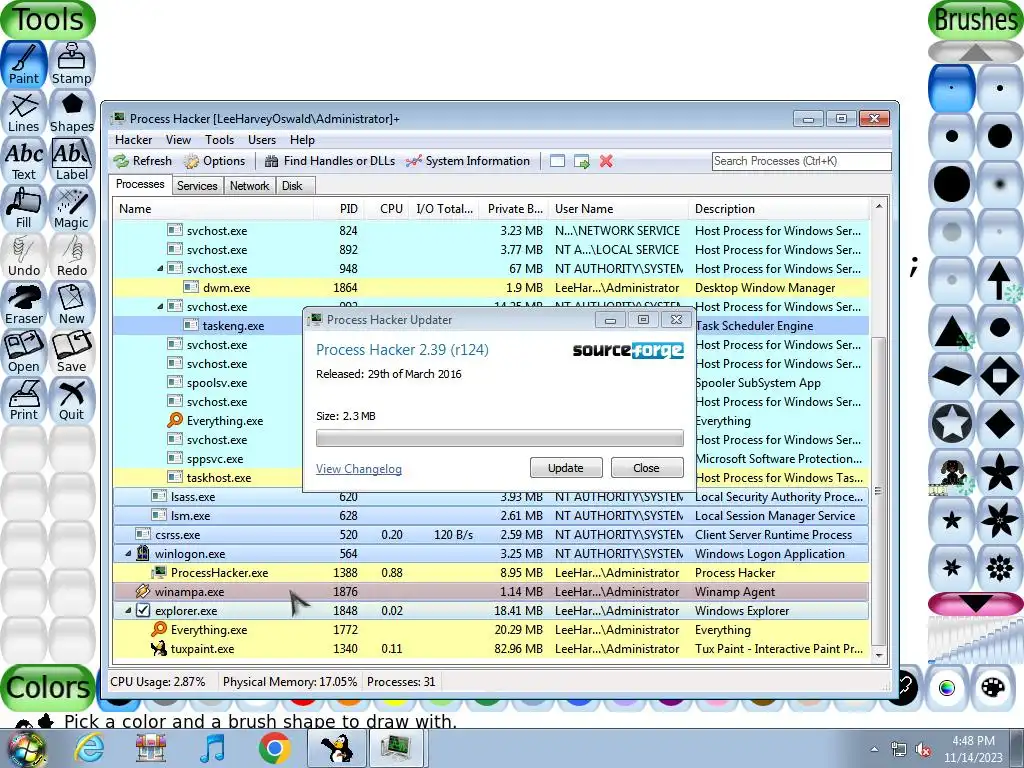This screenshot has height=768, width=1024.
Task: Tick the explorer.exe checkbox
Action: point(143,611)
